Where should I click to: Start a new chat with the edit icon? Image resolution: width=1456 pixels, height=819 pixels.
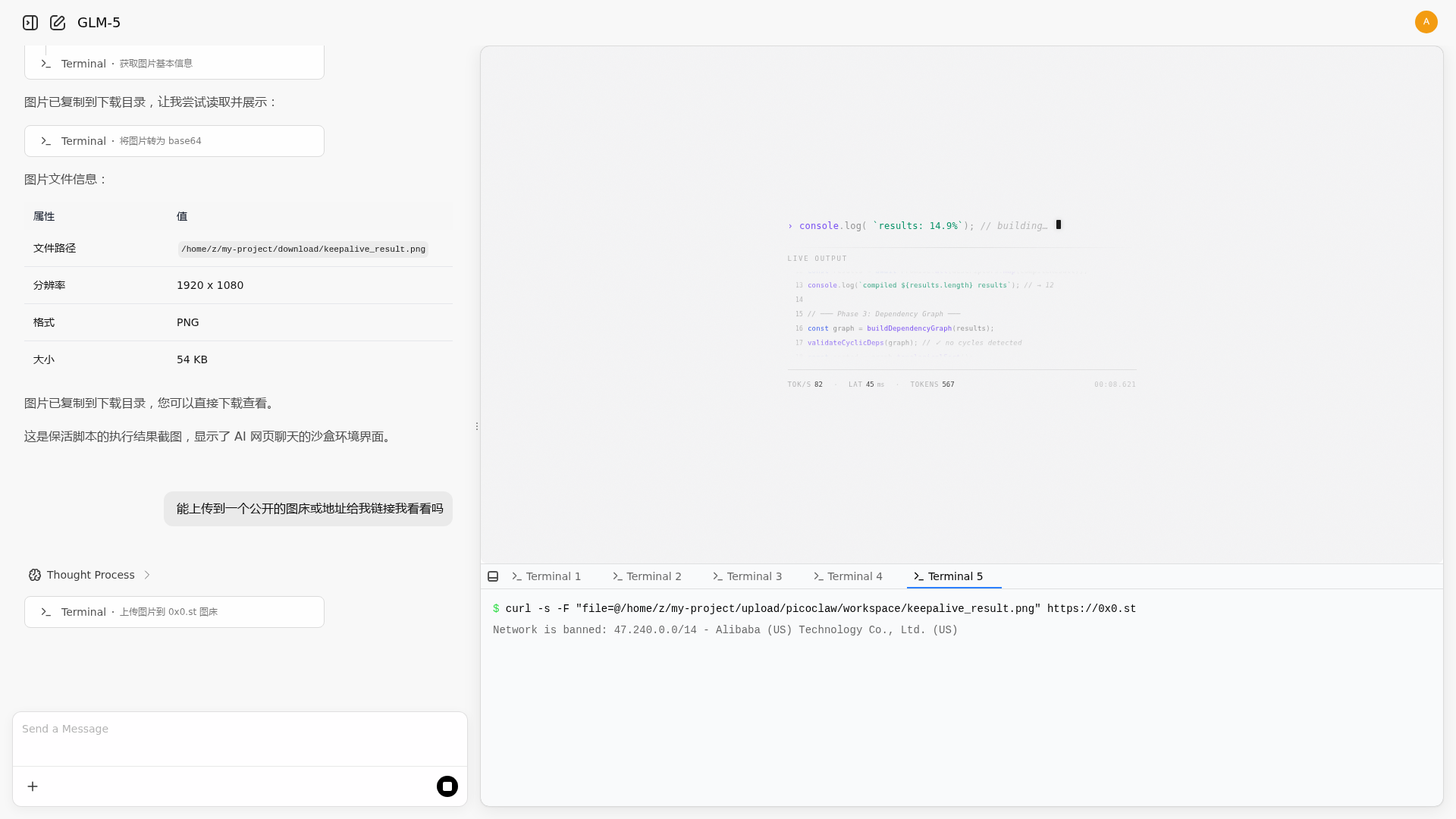pos(58,23)
